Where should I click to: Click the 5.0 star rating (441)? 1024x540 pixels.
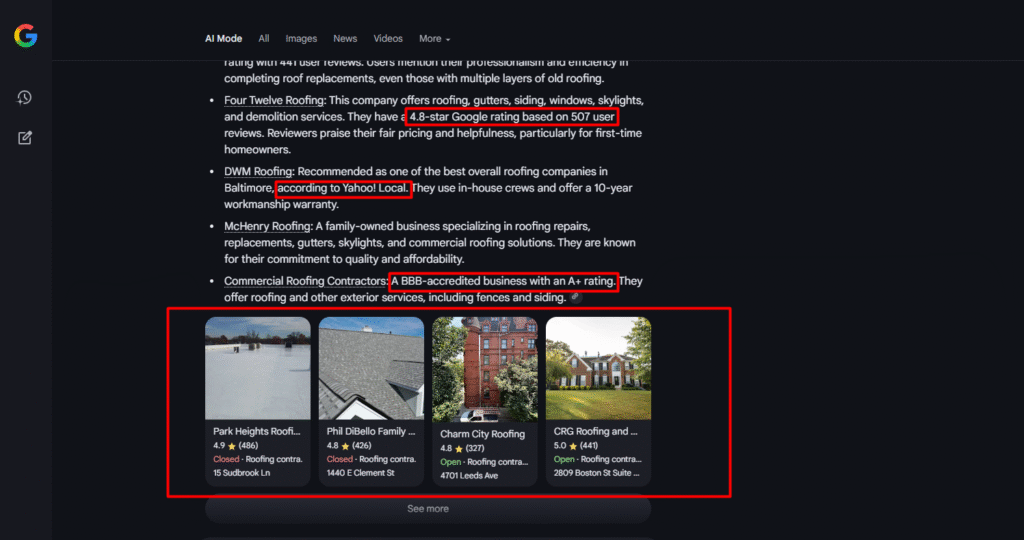pyautogui.click(x=576, y=446)
